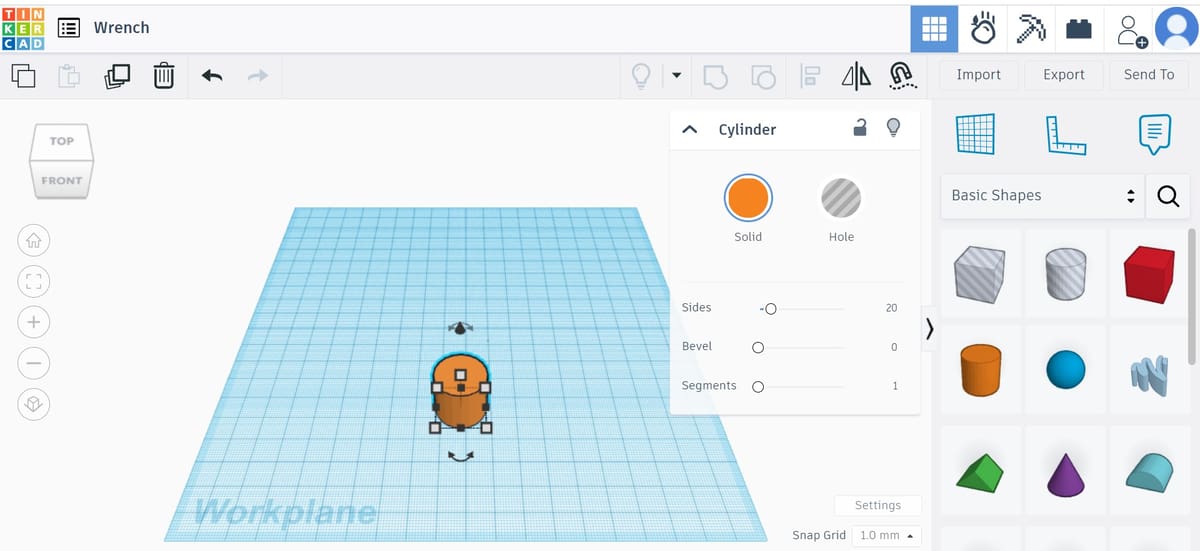
Task: Open the Align tool
Action: [810, 75]
